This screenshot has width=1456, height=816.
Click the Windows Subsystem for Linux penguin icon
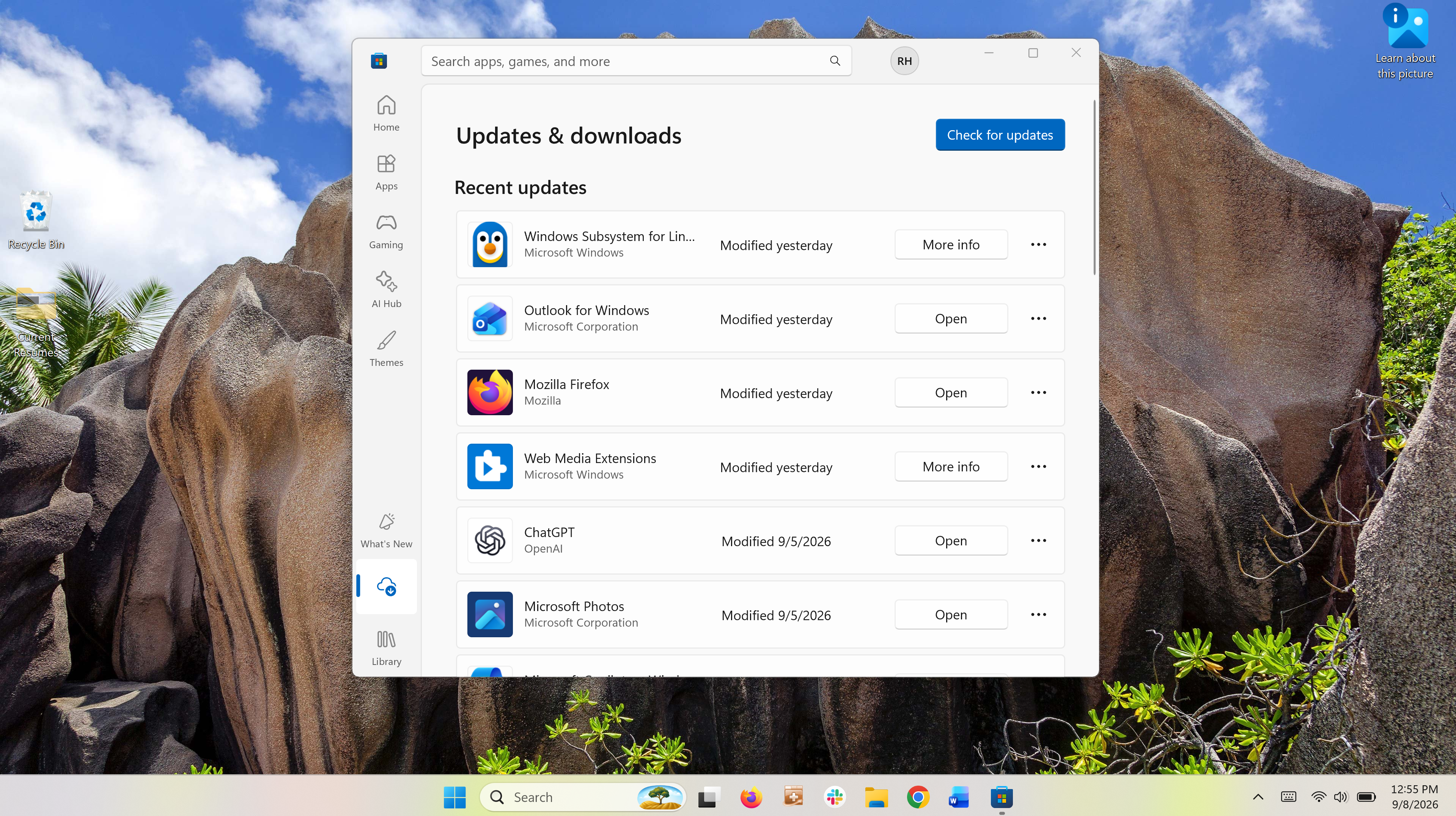[x=489, y=244]
